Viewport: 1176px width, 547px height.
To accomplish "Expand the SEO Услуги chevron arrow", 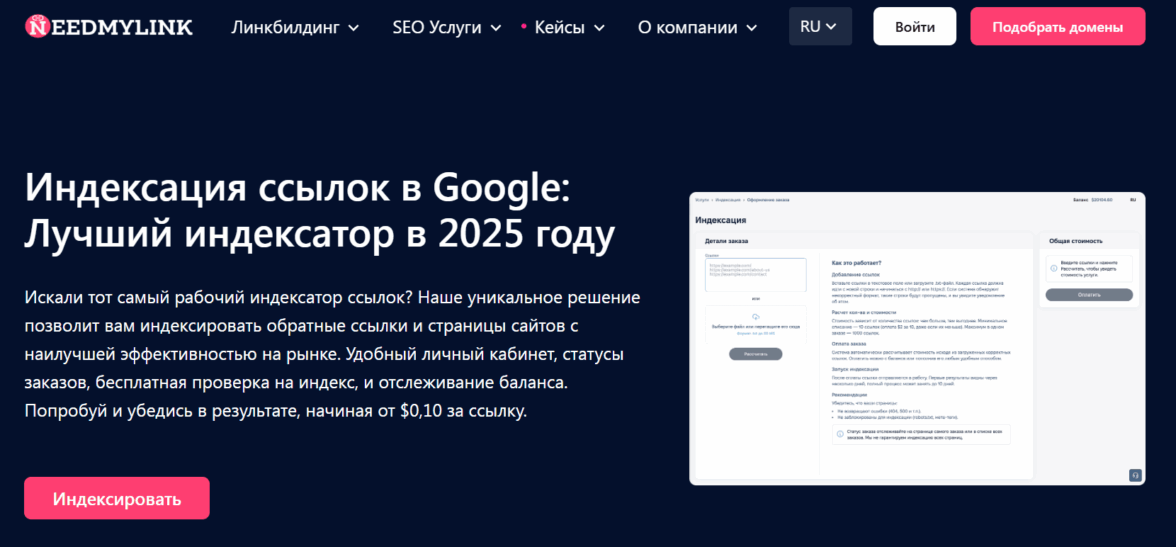I will click(496, 29).
